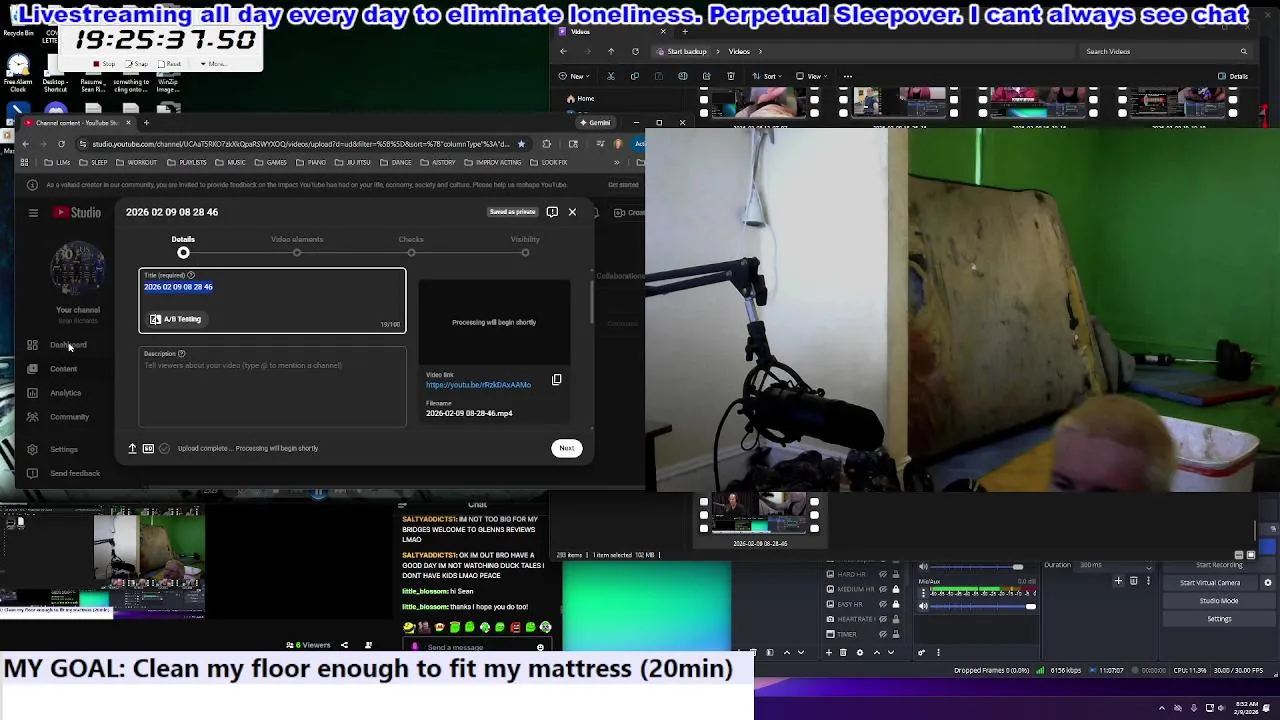The image size is (1280, 720).
Task: Open source properties gear in OBS sources toolbar
Action: coord(860,652)
